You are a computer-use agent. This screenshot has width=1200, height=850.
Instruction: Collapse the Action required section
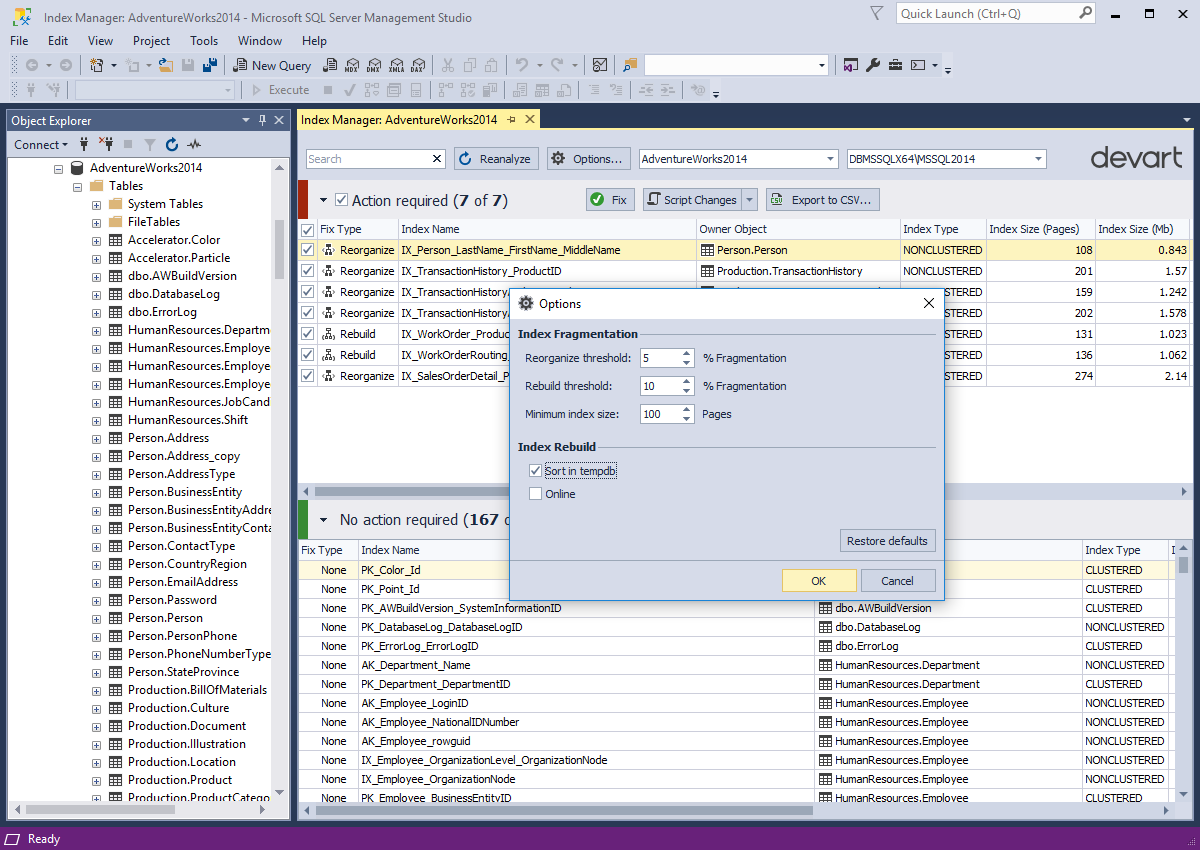click(324, 200)
